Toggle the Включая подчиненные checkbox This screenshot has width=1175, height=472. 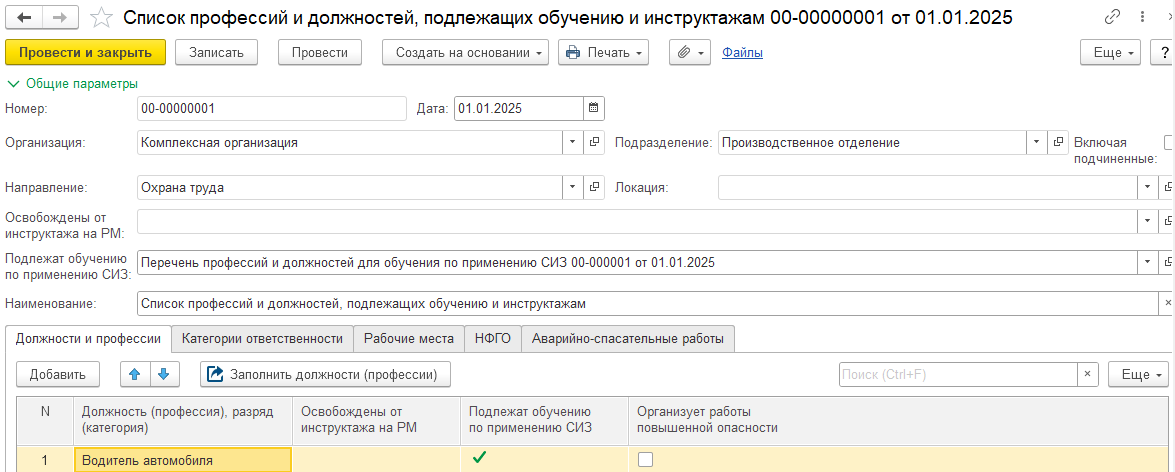tap(1169, 142)
